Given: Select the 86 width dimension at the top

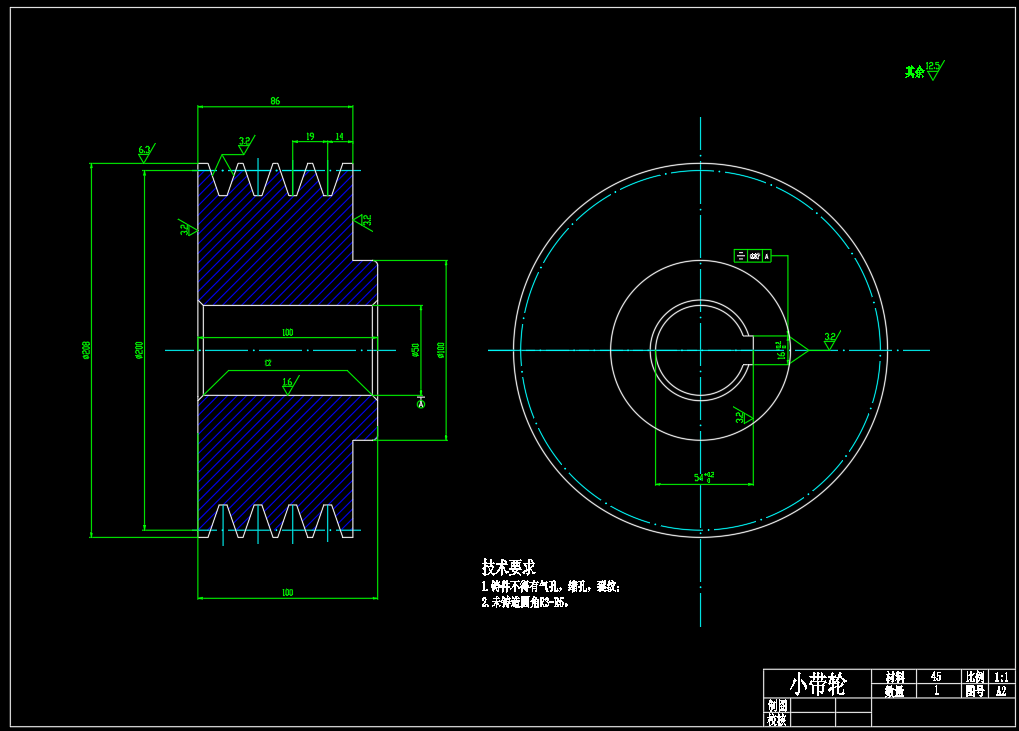Looking at the screenshot, I should point(275,101).
